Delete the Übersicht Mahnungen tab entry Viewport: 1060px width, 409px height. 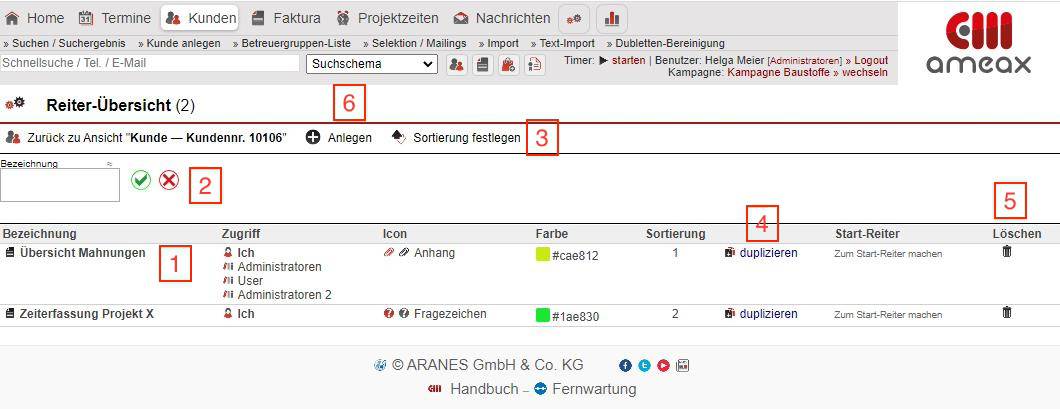[x=1006, y=252]
